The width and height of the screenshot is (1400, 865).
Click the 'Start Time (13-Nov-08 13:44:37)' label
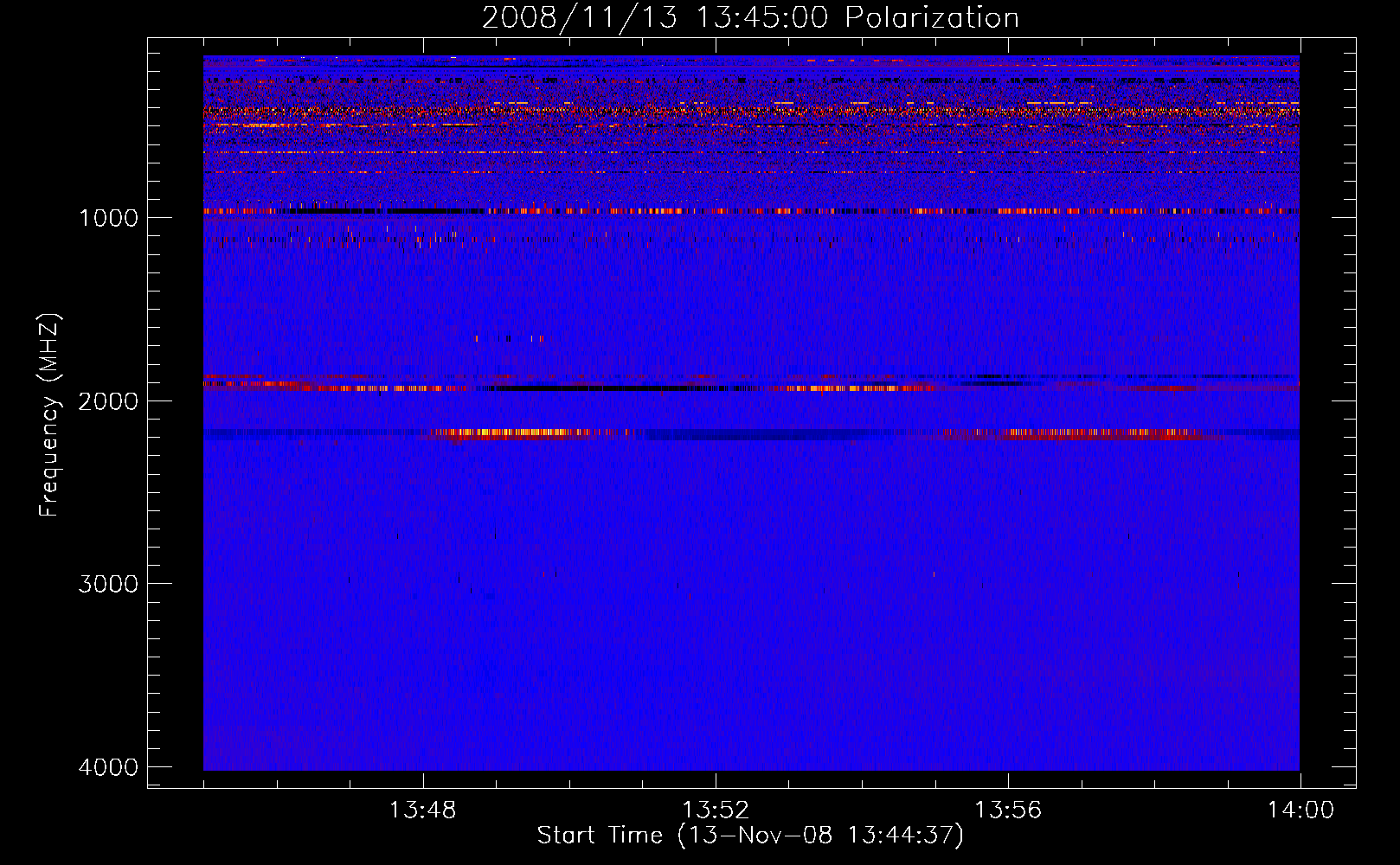750,836
